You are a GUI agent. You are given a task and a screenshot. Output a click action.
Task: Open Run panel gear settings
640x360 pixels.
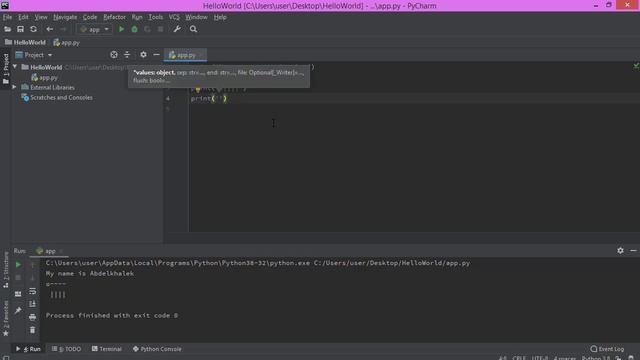tap(620, 251)
